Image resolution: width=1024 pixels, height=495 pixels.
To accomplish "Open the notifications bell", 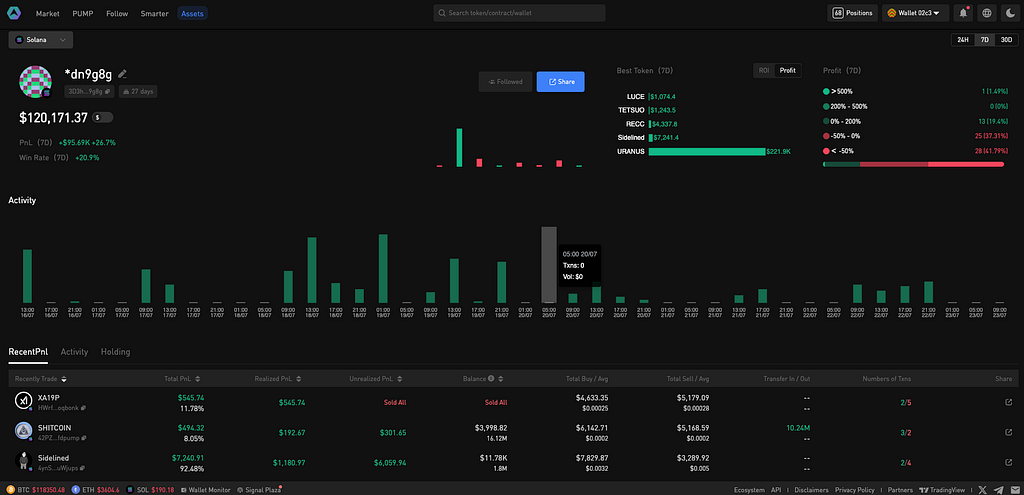I will coord(963,13).
